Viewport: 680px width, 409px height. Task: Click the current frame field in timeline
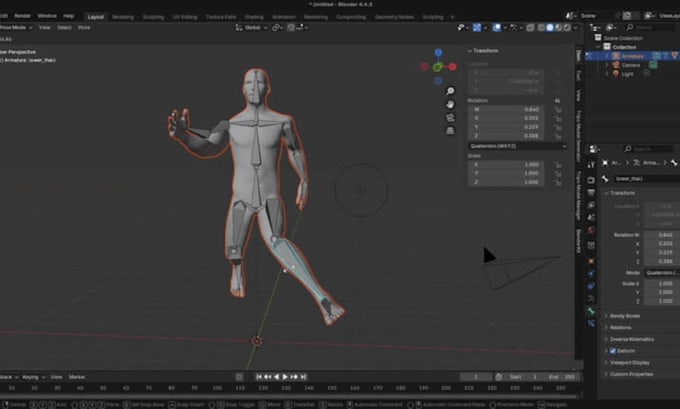[476, 377]
